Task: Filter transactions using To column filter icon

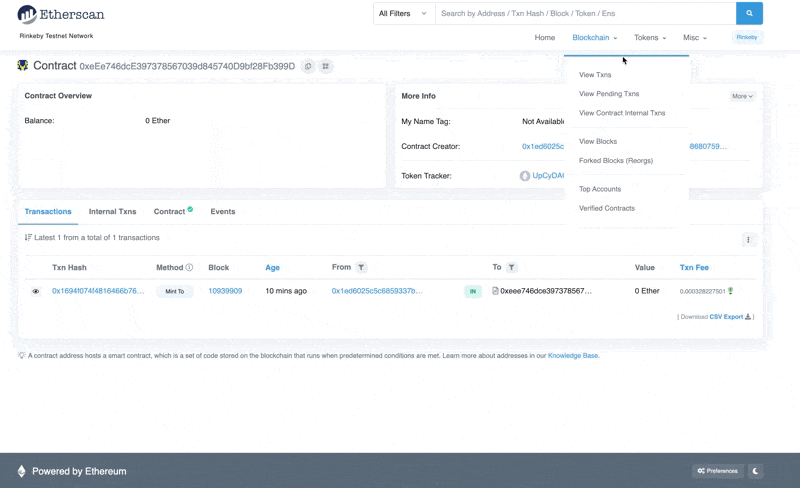Action: tap(511, 268)
